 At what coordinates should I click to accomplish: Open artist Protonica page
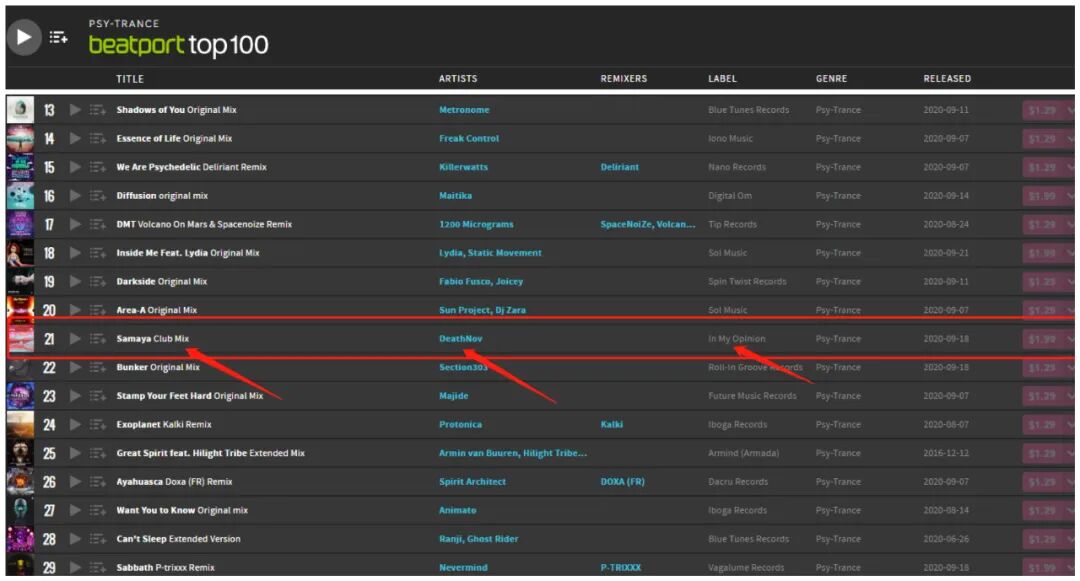tap(461, 425)
